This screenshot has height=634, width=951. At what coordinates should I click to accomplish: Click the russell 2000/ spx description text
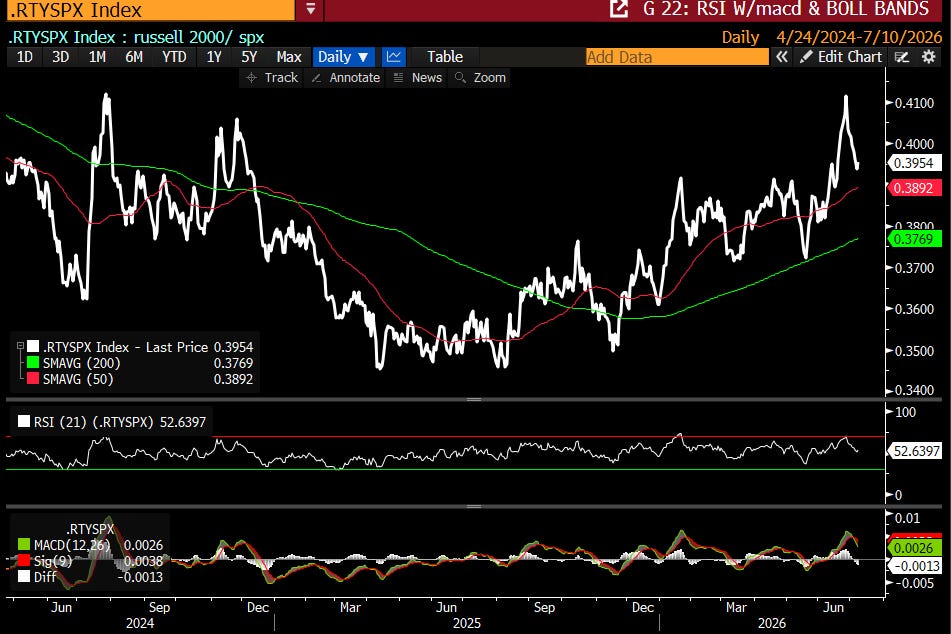point(199,37)
